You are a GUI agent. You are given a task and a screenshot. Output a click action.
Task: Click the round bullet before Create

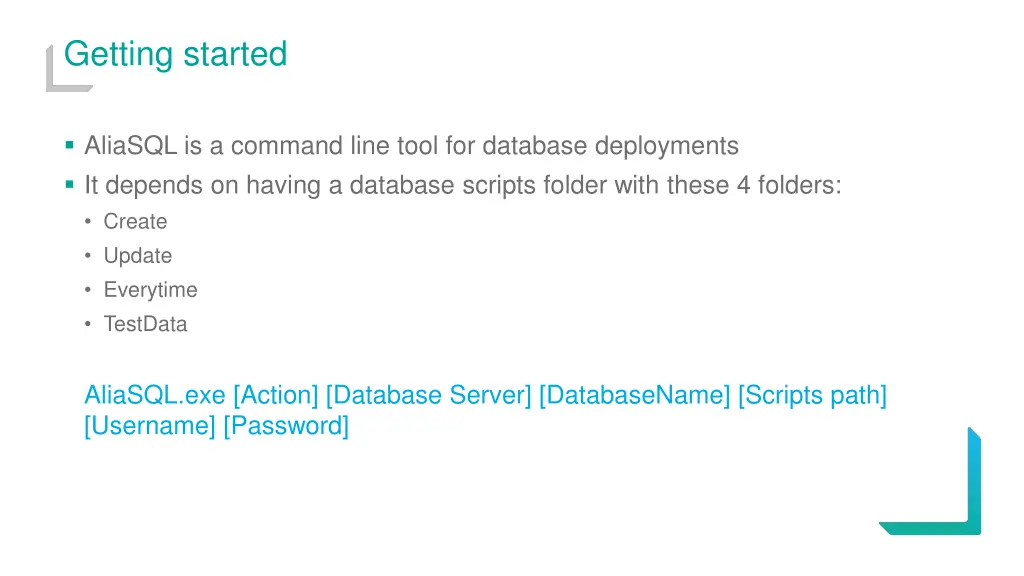(x=88, y=221)
